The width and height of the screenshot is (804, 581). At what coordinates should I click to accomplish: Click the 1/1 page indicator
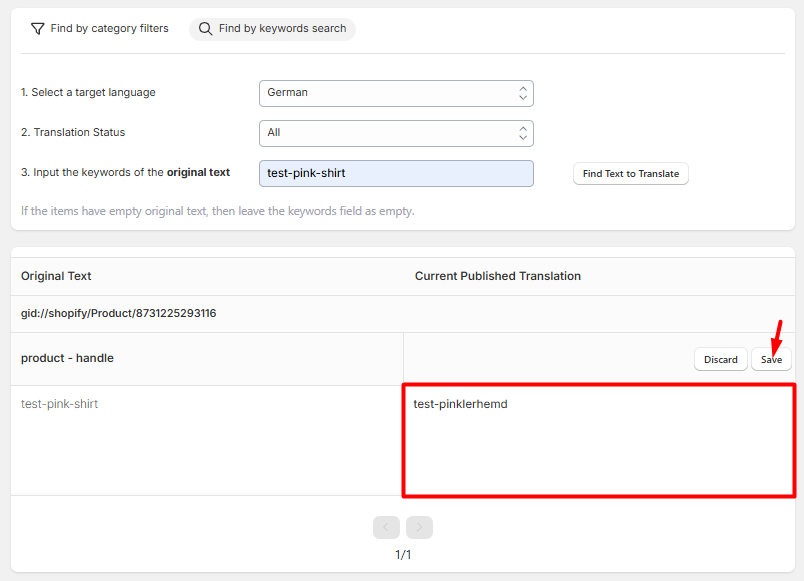pos(403,555)
